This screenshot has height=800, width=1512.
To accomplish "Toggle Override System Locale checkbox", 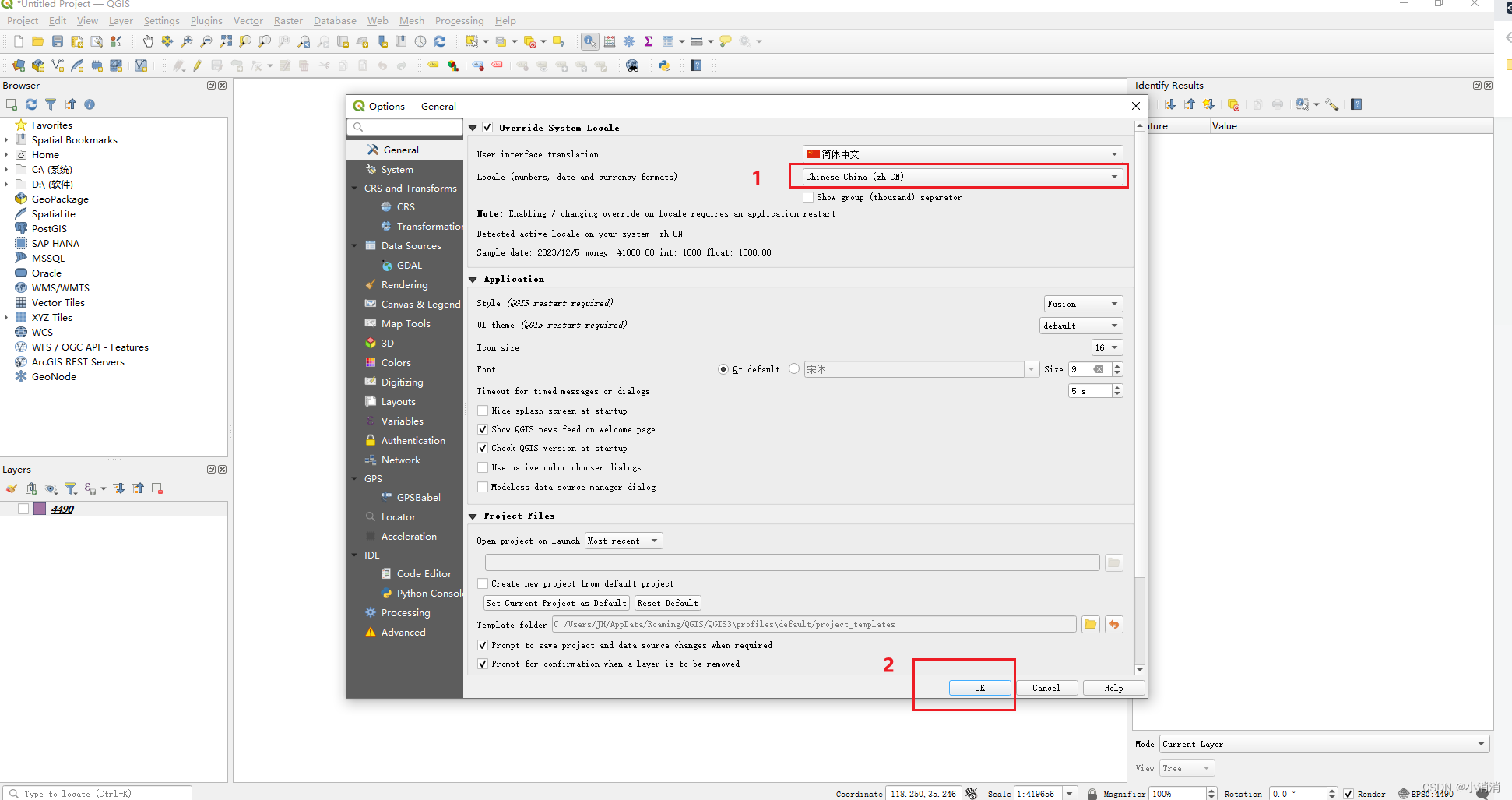I will (x=487, y=128).
